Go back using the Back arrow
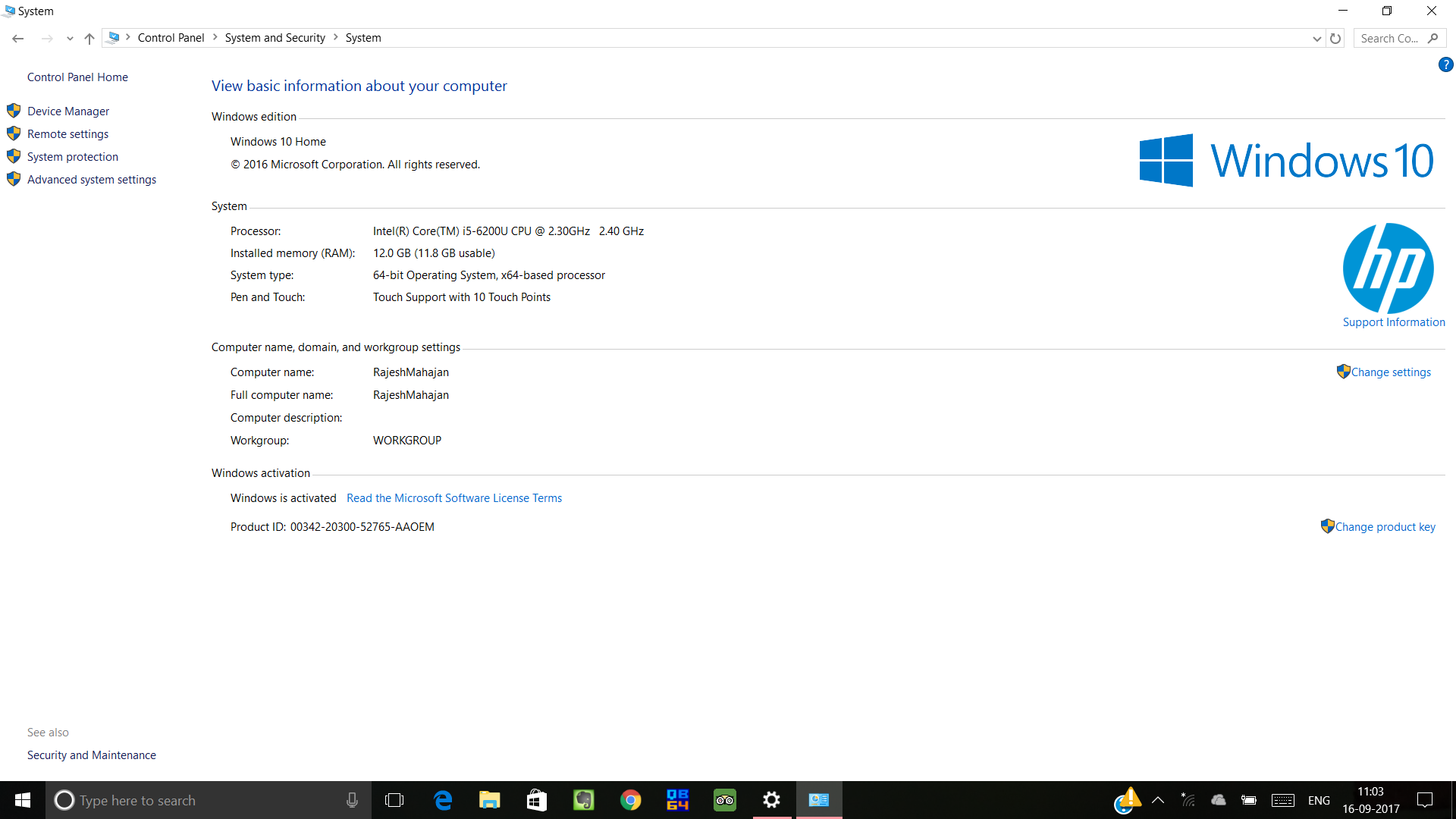The width and height of the screenshot is (1456, 819). point(18,38)
